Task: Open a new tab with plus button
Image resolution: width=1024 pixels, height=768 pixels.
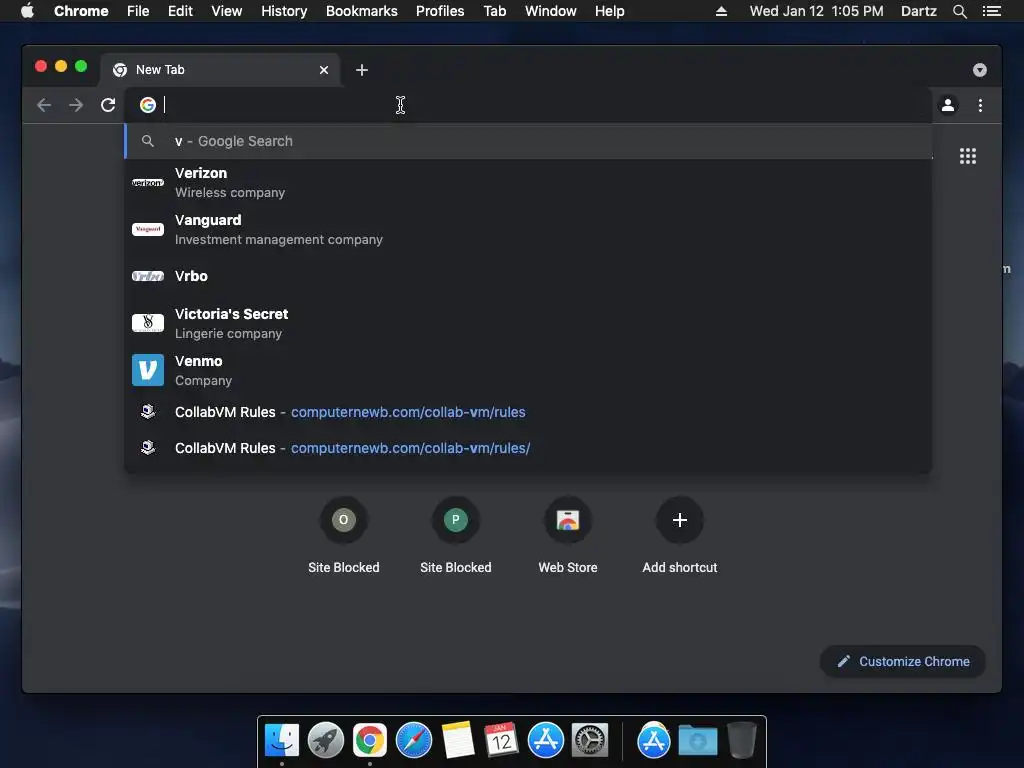Action: click(x=362, y=70)
